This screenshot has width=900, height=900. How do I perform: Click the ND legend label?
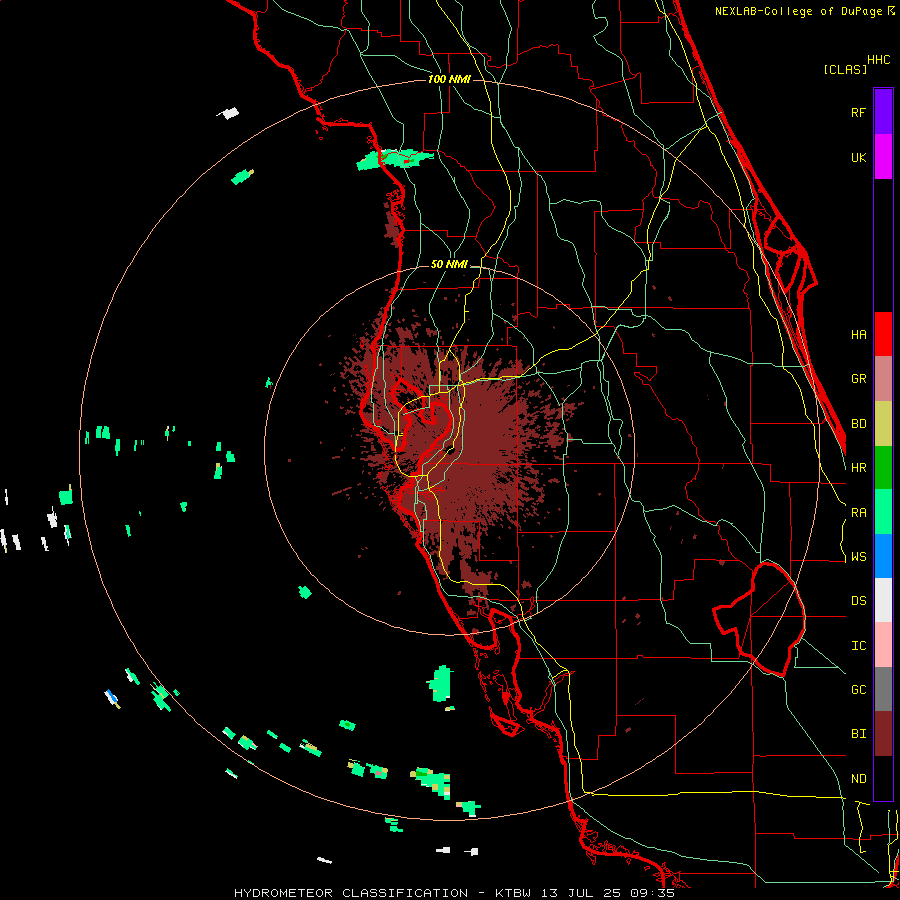coord(858,779)
